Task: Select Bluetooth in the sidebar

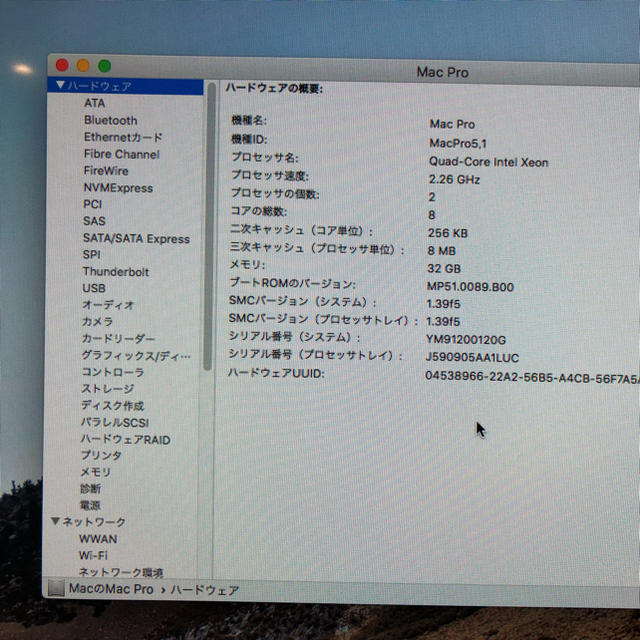Action: tap(111, 120)
